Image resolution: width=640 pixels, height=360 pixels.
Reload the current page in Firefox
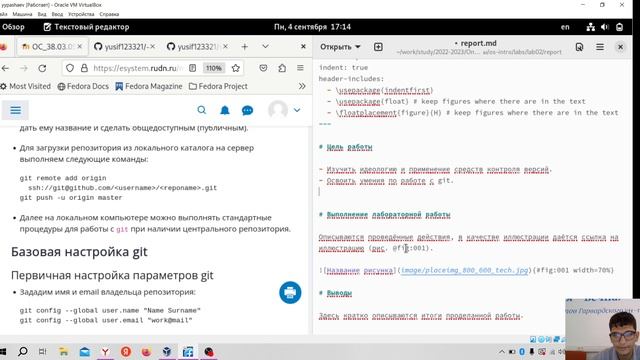tap(42, 68)
